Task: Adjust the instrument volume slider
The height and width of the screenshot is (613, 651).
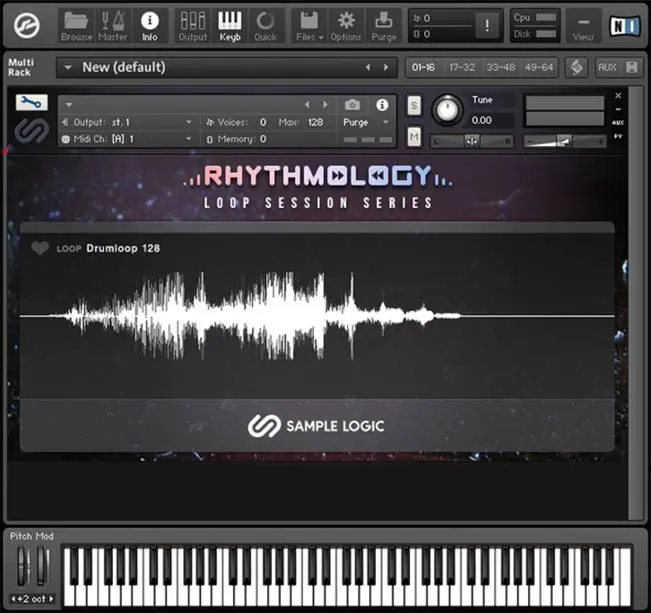Action: click(x=565, y=141)
